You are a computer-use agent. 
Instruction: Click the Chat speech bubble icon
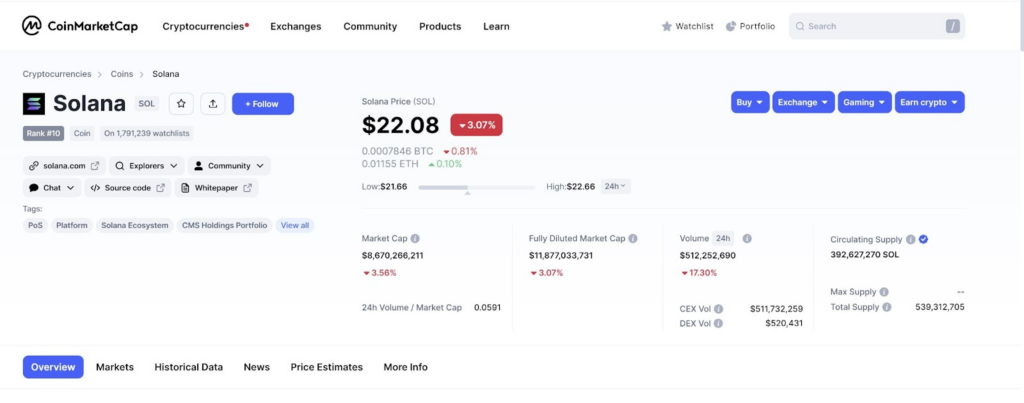[34, 188]
